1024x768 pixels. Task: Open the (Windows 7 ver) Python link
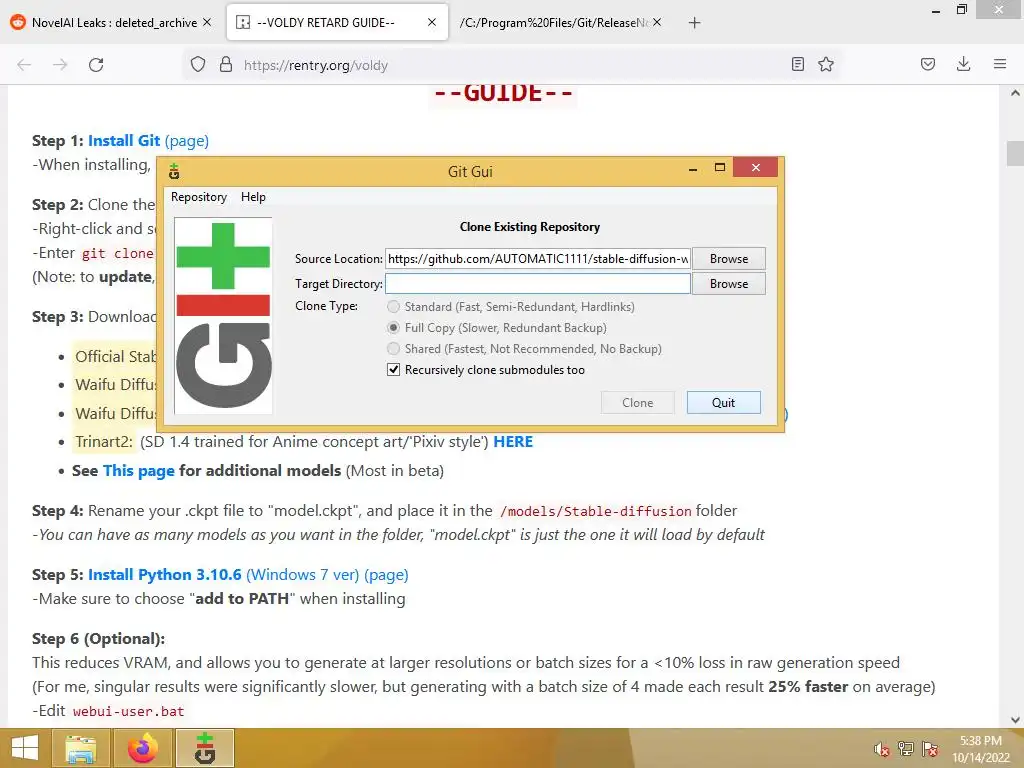(x=302, y=575)
